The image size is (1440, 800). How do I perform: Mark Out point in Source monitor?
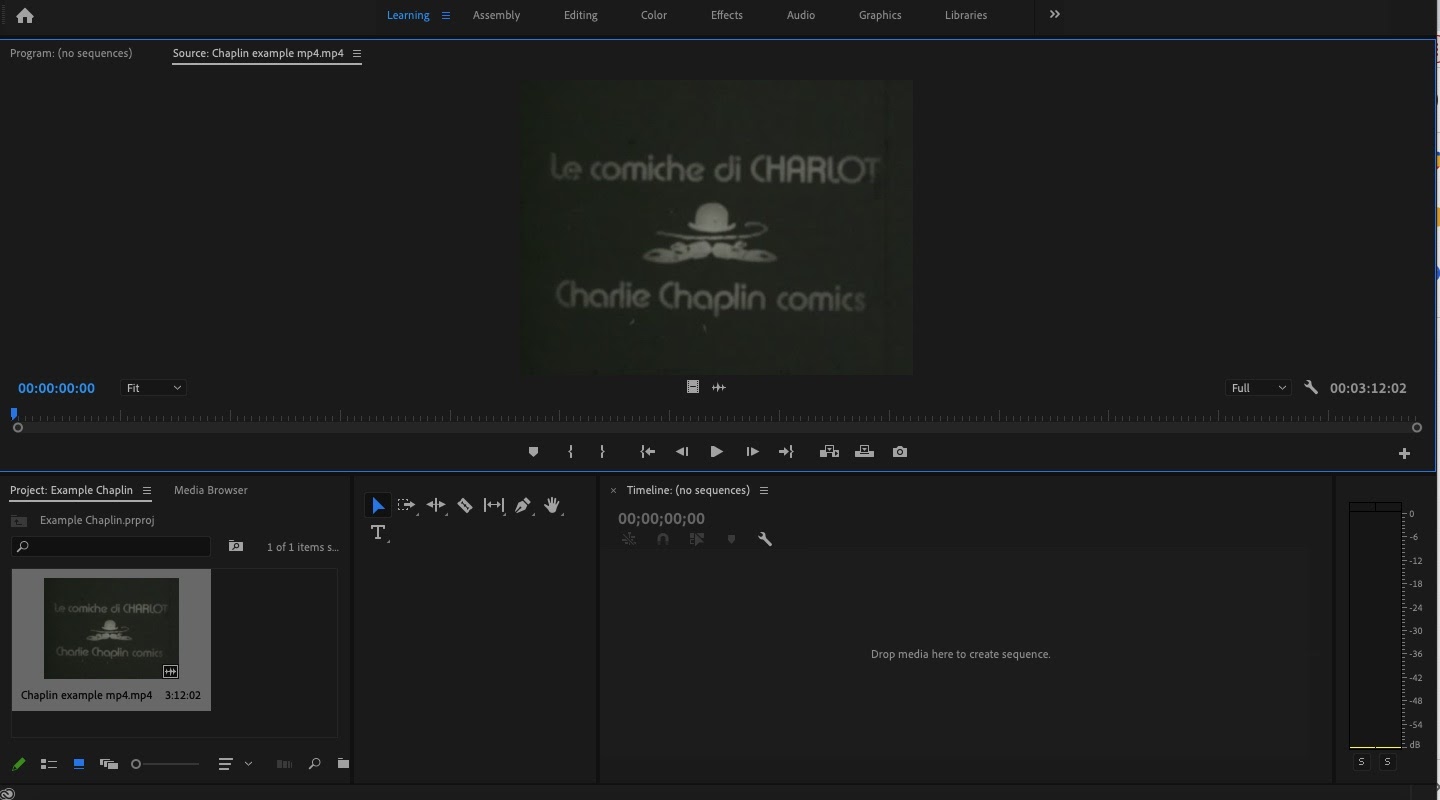[x=602, y=452]
